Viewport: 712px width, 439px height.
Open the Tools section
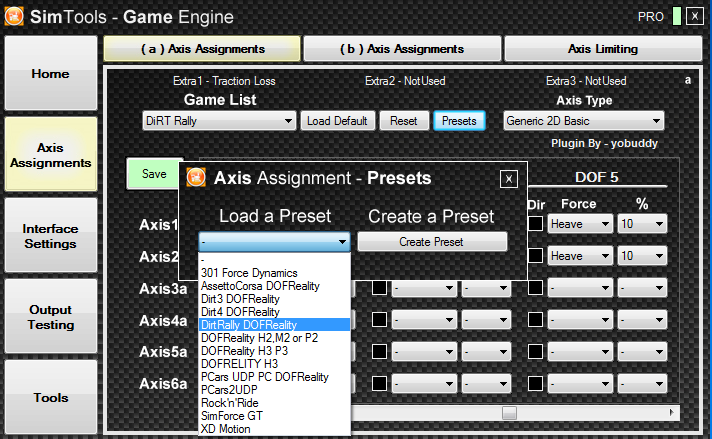(x=51, y=397)
